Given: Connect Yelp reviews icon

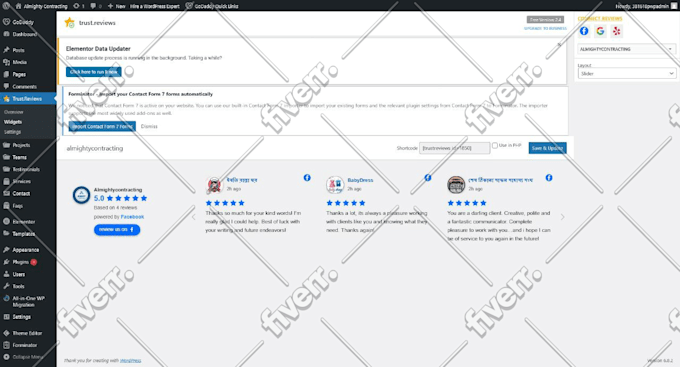Looking at the screenshot, I should (616, 31).
